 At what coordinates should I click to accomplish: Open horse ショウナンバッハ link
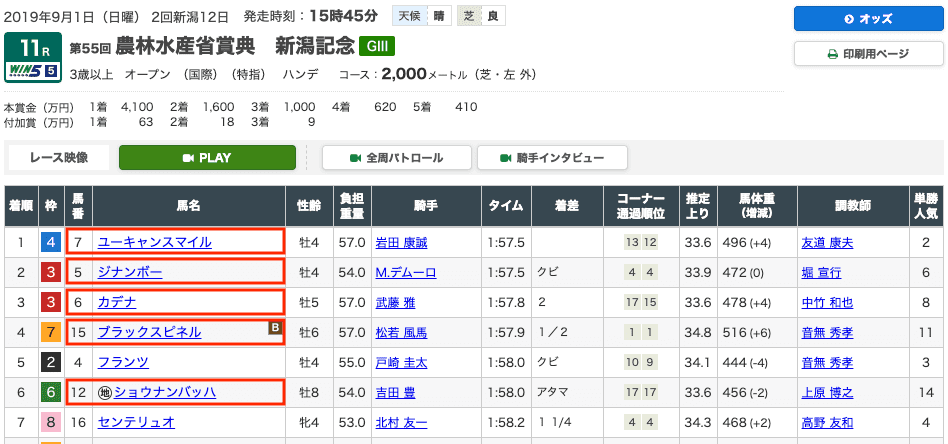coord(164,393)
